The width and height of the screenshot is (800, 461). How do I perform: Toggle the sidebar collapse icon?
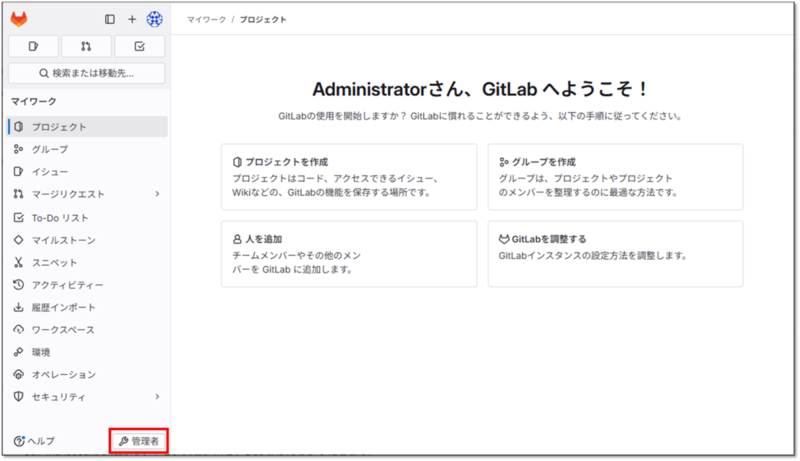coord(110,19)
